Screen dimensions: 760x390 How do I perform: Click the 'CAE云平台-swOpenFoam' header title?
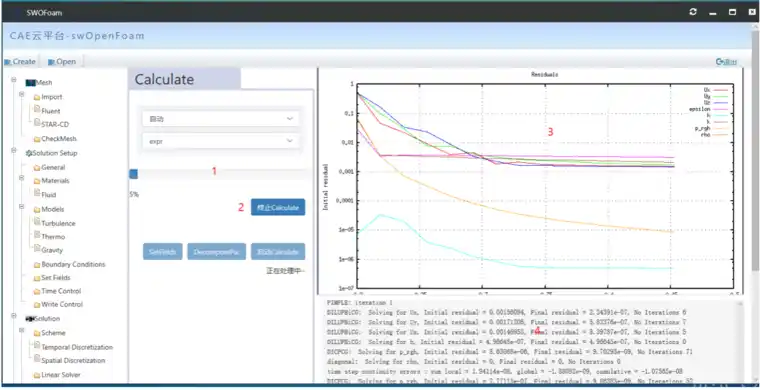point(77,36)
